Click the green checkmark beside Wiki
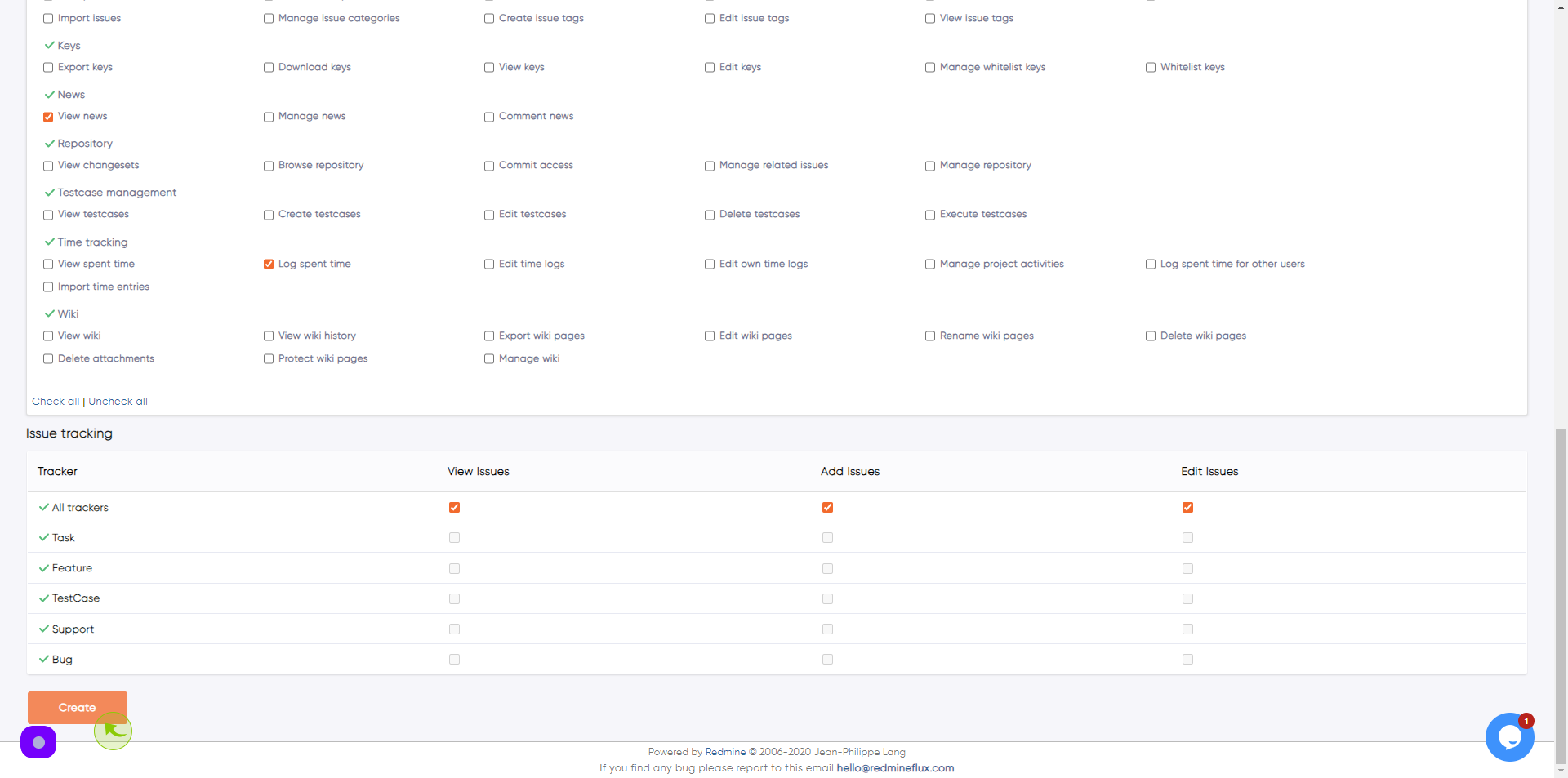This screenshot has height=778, width=1568. pos(49,313)
